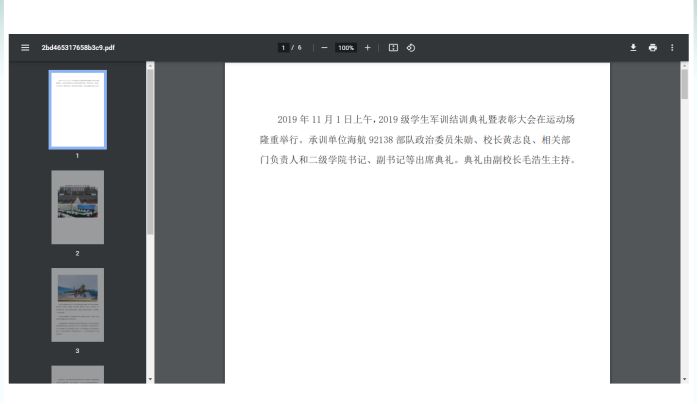Click the zoom out minus icon
The width and height of the screenshot is (698, 404).
324,48
